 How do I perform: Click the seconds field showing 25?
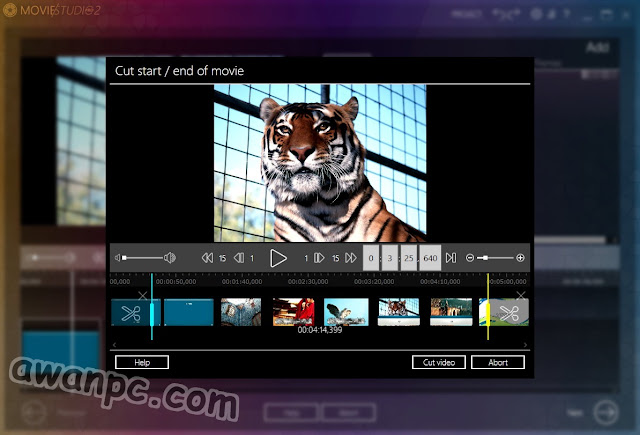(x=409, y=258)
